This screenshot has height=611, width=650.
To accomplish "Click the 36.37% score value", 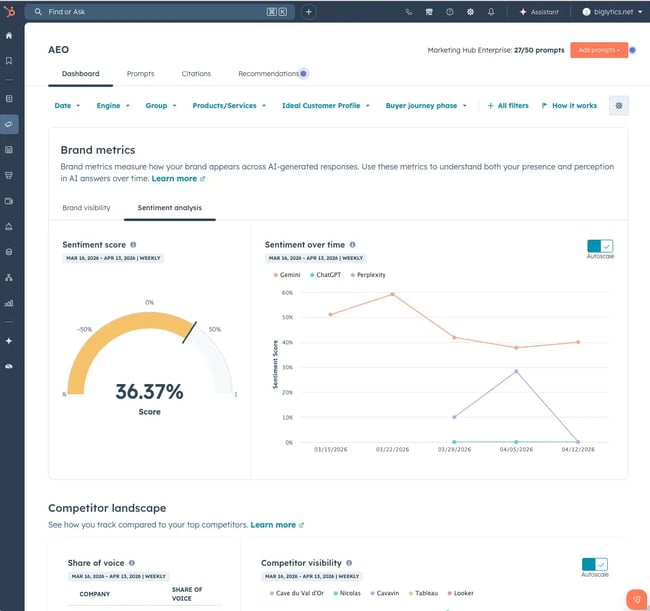I will pos(149,392).
